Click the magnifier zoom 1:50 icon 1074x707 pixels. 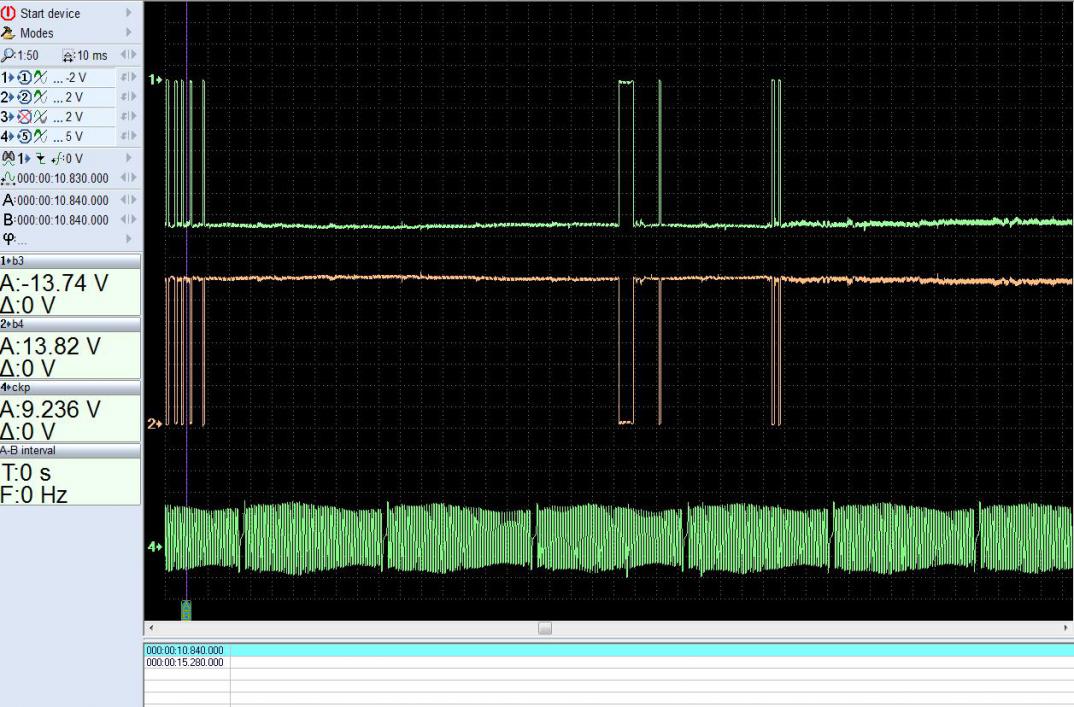[8, 55]
